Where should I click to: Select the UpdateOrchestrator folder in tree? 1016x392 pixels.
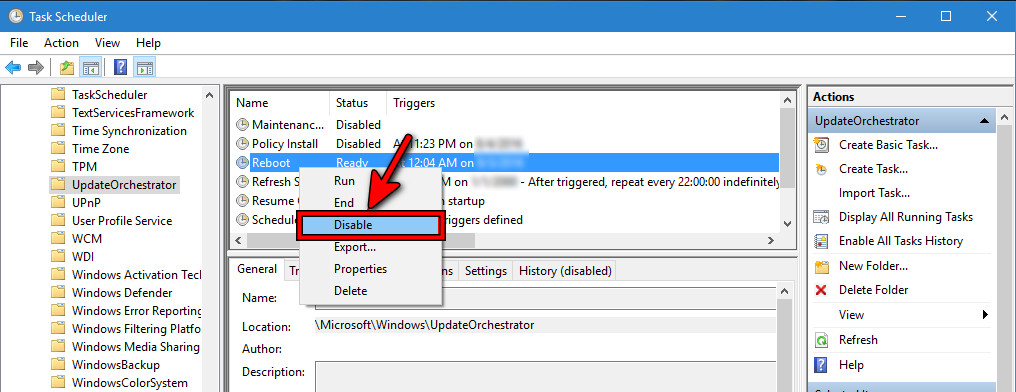pos(124,185)
